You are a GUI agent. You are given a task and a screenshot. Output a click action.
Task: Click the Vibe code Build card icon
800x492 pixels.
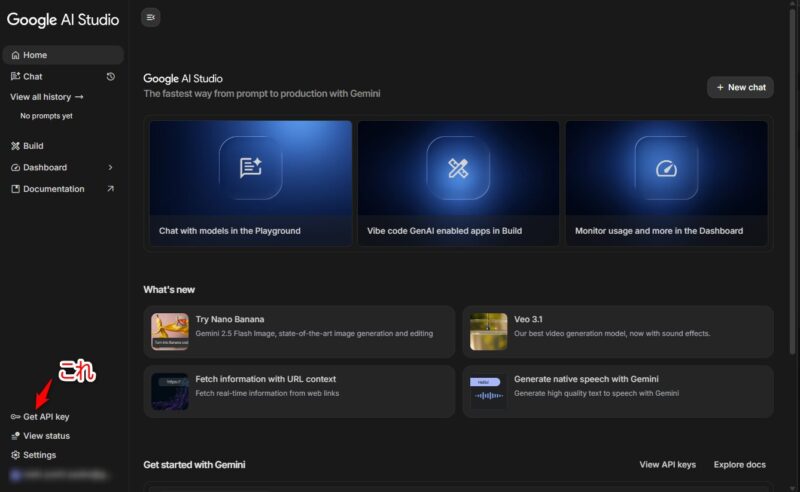click(x=458, y=168)
